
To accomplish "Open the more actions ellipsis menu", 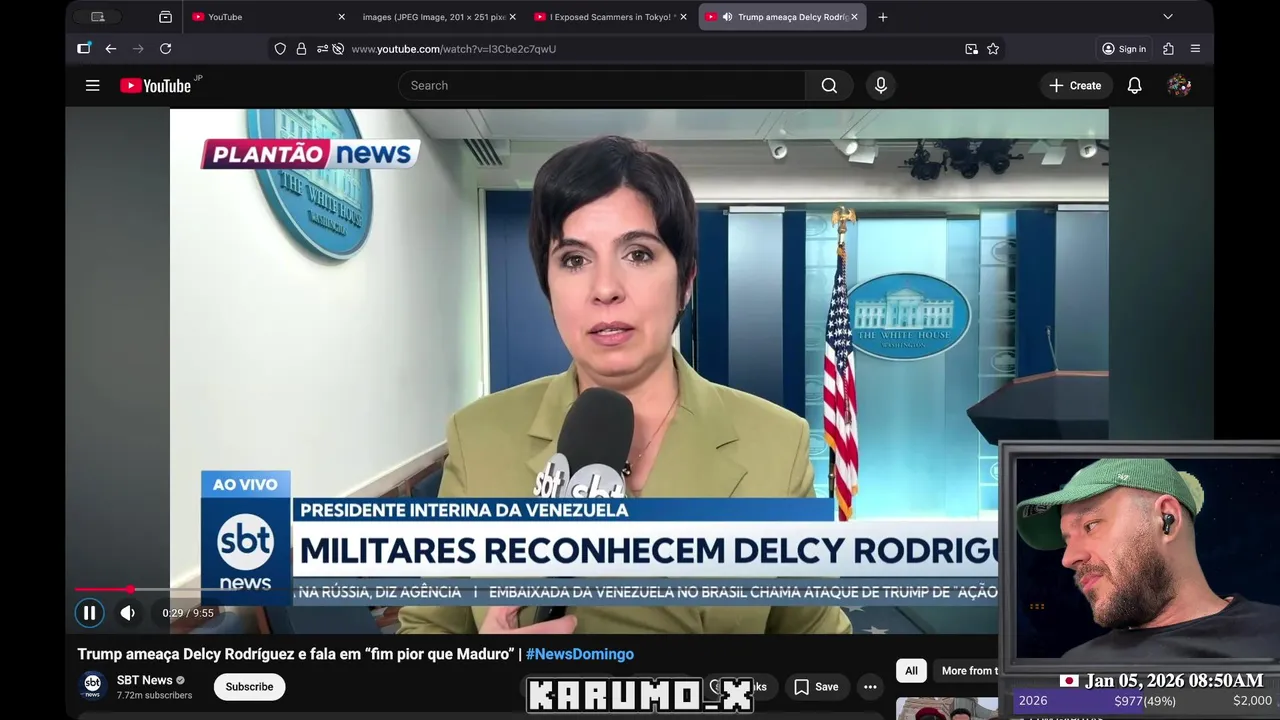I will coord(870,687).
